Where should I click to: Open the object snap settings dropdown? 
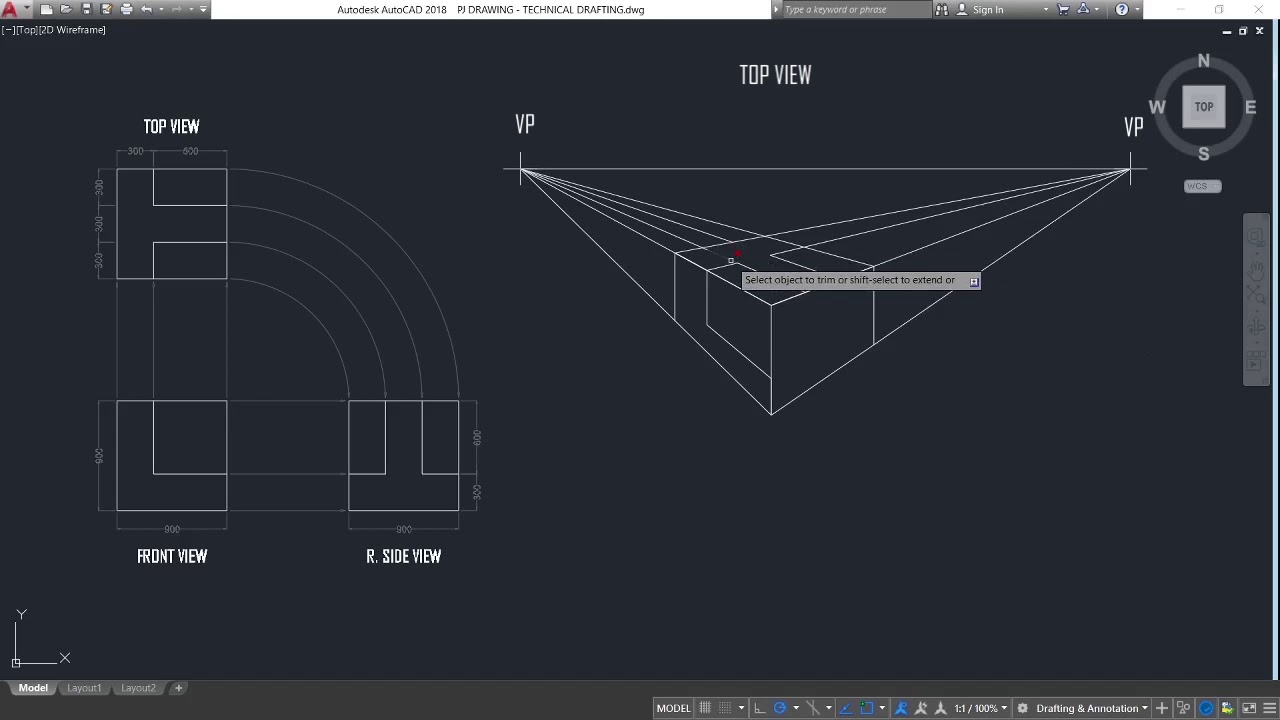pyautogui.click(x=882, y=708)
